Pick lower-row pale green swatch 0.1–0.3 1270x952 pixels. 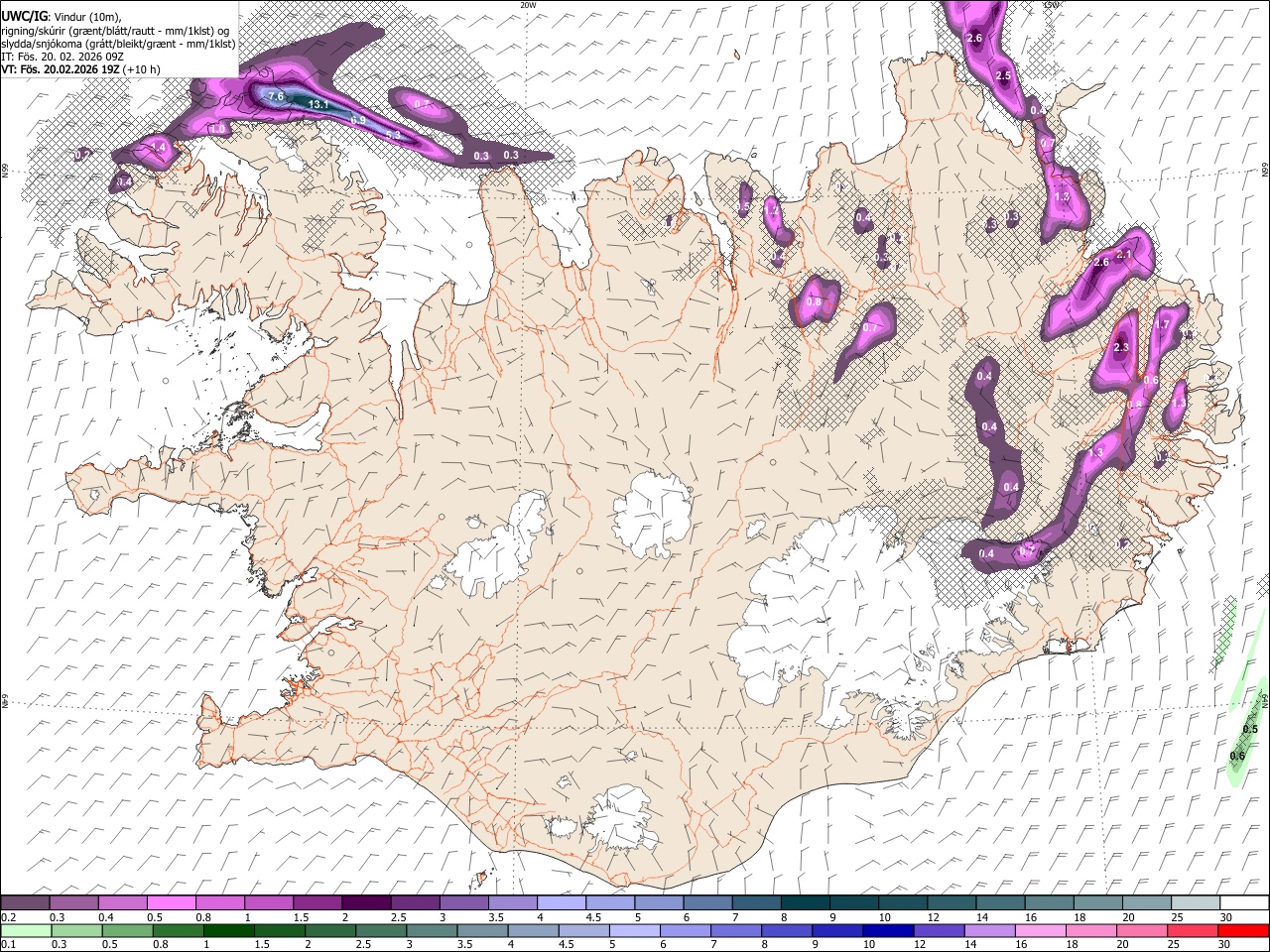click(26, 930)
